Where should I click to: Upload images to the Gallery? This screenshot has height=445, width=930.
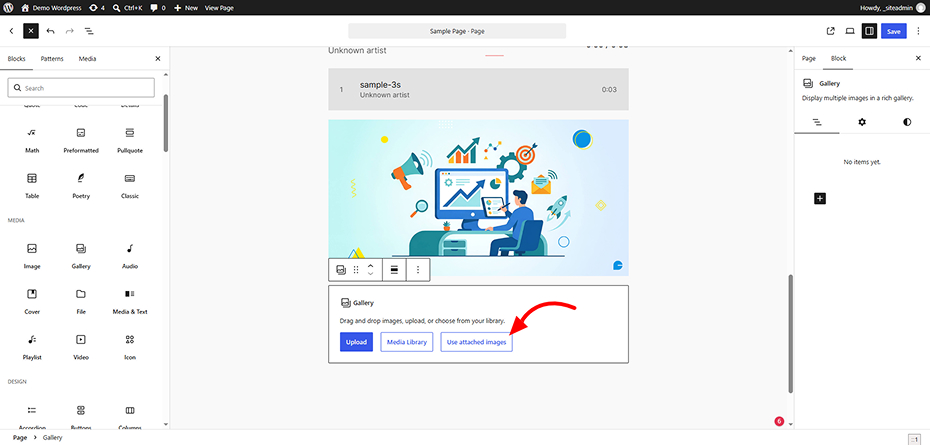(x=356, y=342)
